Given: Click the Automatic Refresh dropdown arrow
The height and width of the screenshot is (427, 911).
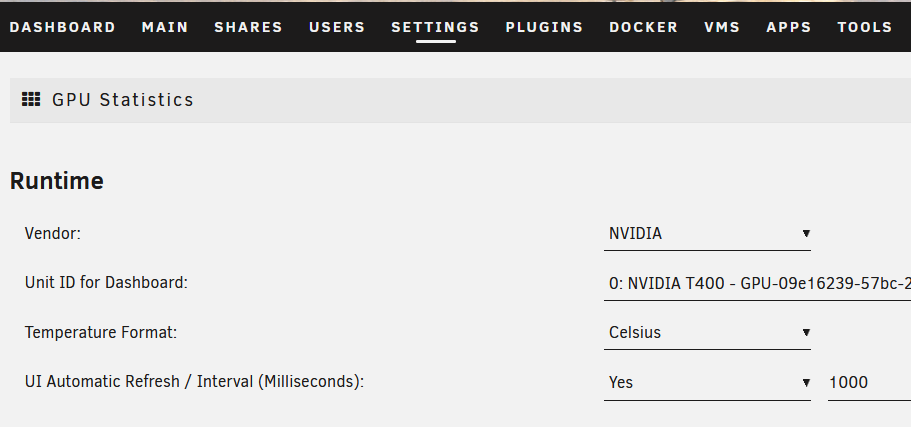Looking at the screenshot, I should pos(806,383).
